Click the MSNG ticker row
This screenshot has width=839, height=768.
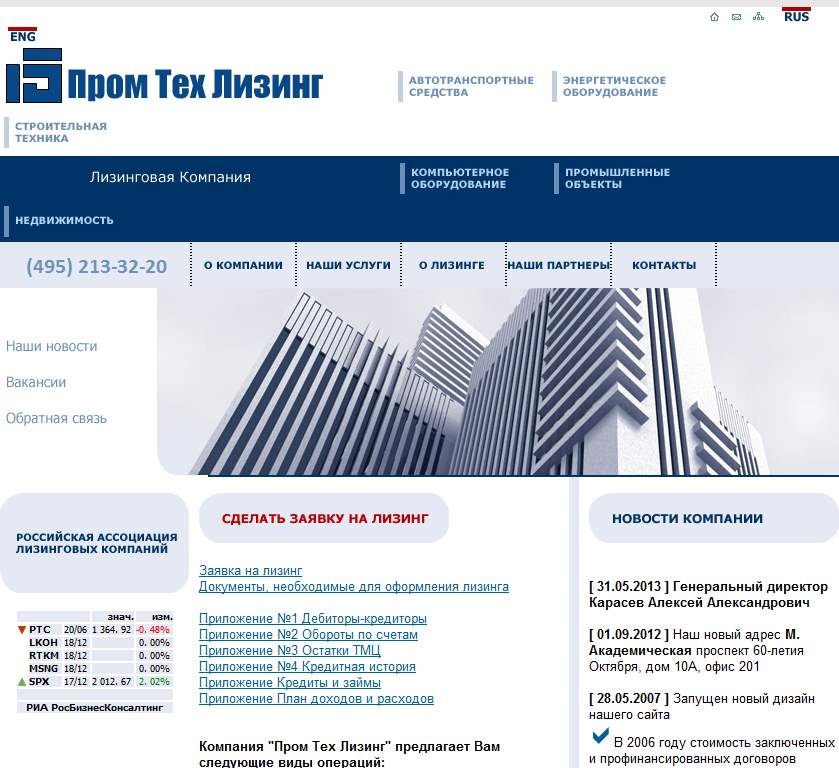(x=95, y=668)
